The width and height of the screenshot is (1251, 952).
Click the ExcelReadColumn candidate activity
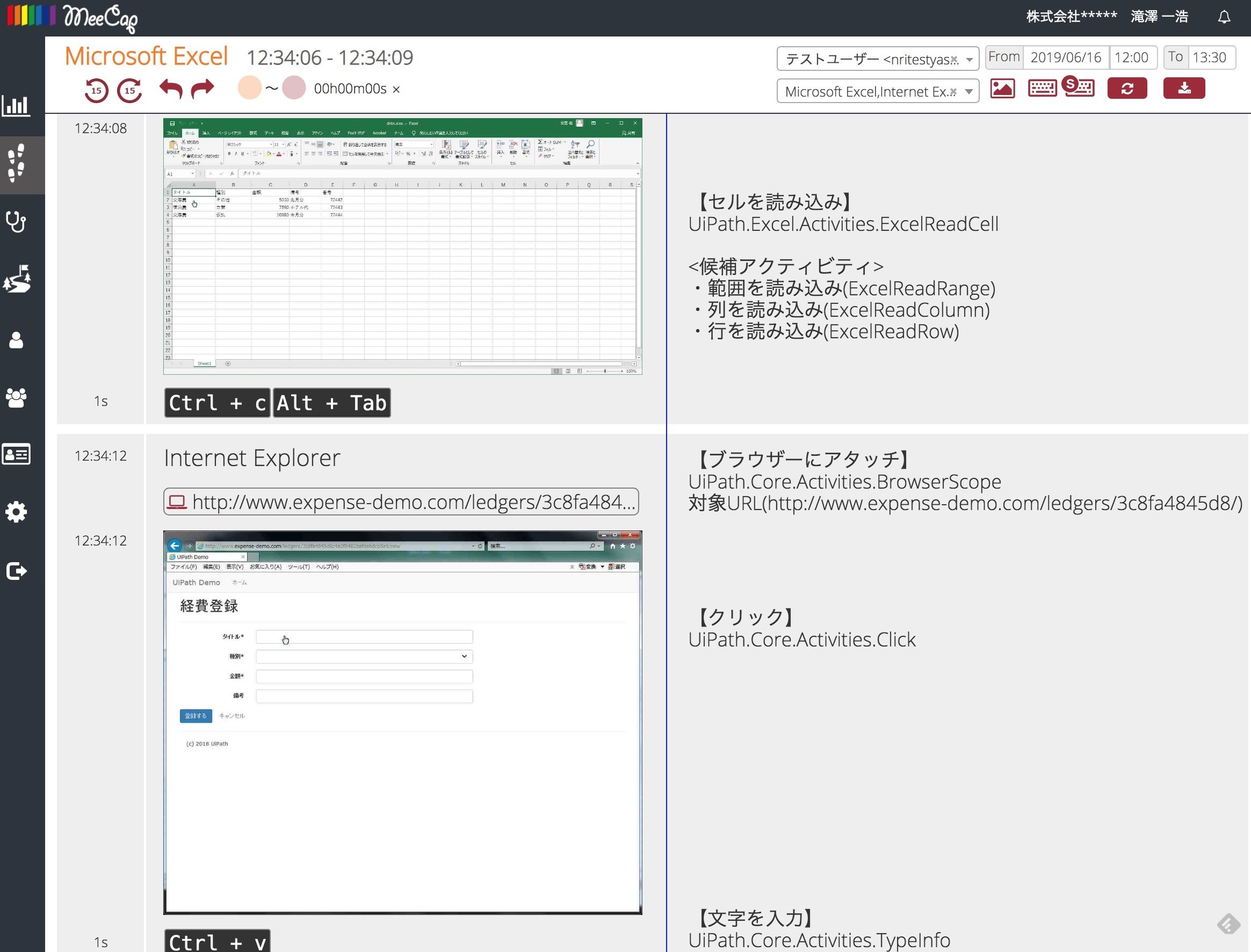pos(842,310)
